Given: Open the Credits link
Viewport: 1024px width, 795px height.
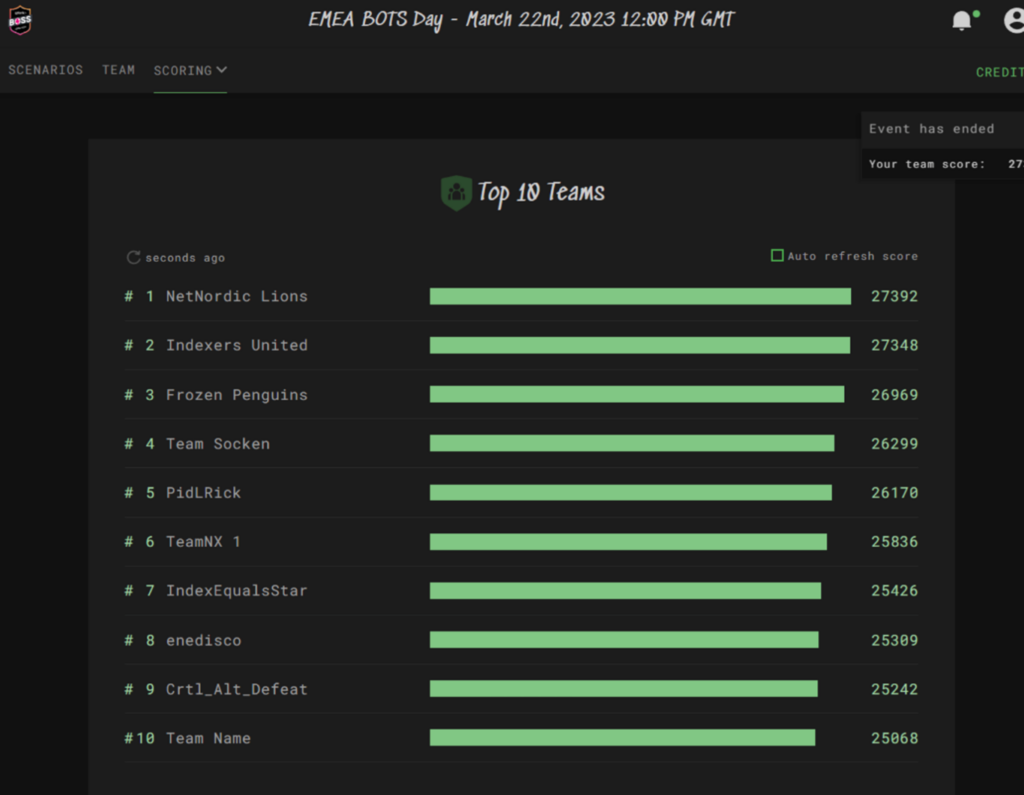Looking at the screenshot, I should 999,72.
